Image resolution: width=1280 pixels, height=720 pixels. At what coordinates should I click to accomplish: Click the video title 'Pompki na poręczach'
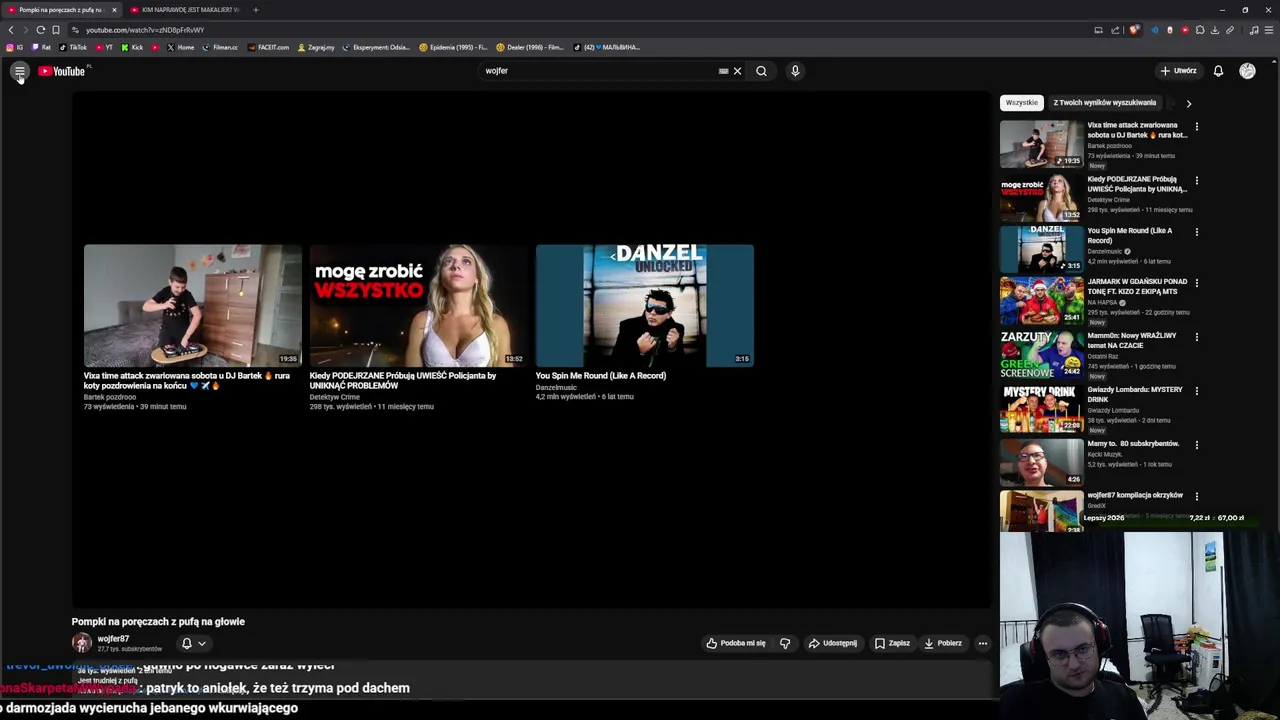[x=158, y=621]
